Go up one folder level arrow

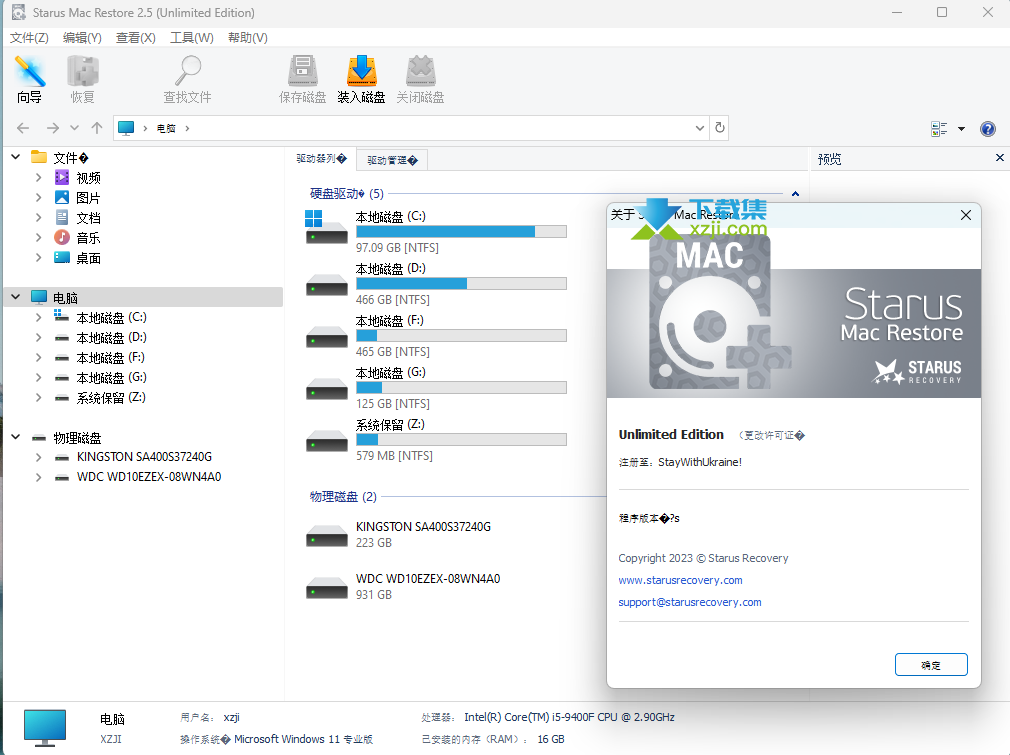tap(97, 128)
